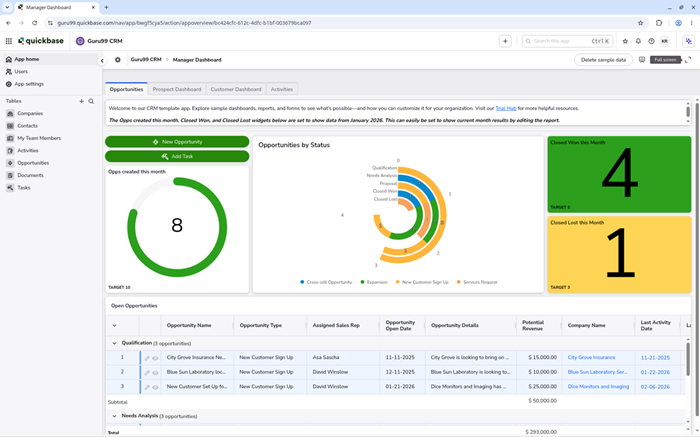700x437 pixels.
Task: Open the Tasks table
Action: point(24,188)
